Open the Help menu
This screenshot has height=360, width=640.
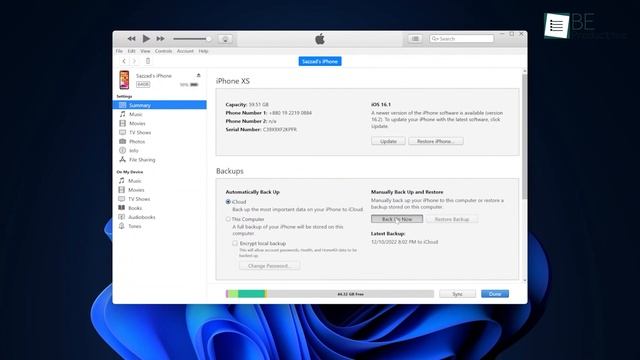203,51
